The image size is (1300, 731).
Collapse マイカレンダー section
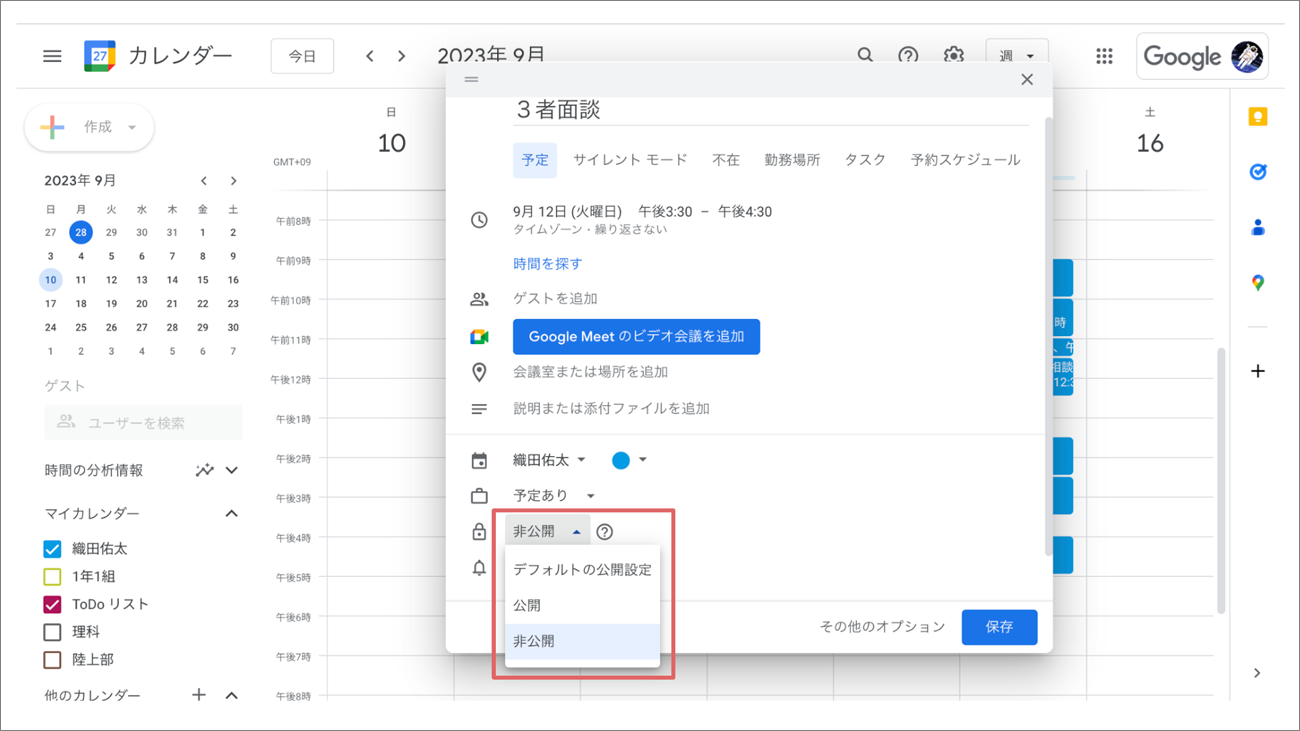(x=232, y=513)
